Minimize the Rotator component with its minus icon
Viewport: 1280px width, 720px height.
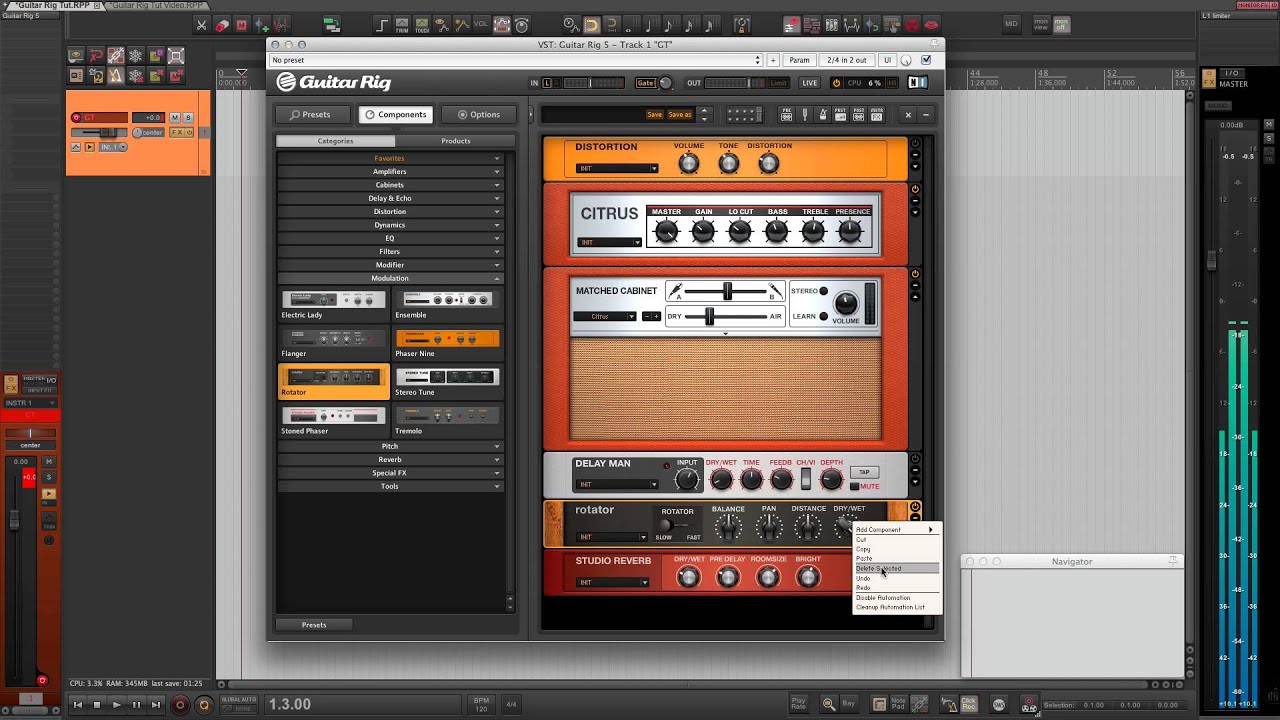point(915,518)
